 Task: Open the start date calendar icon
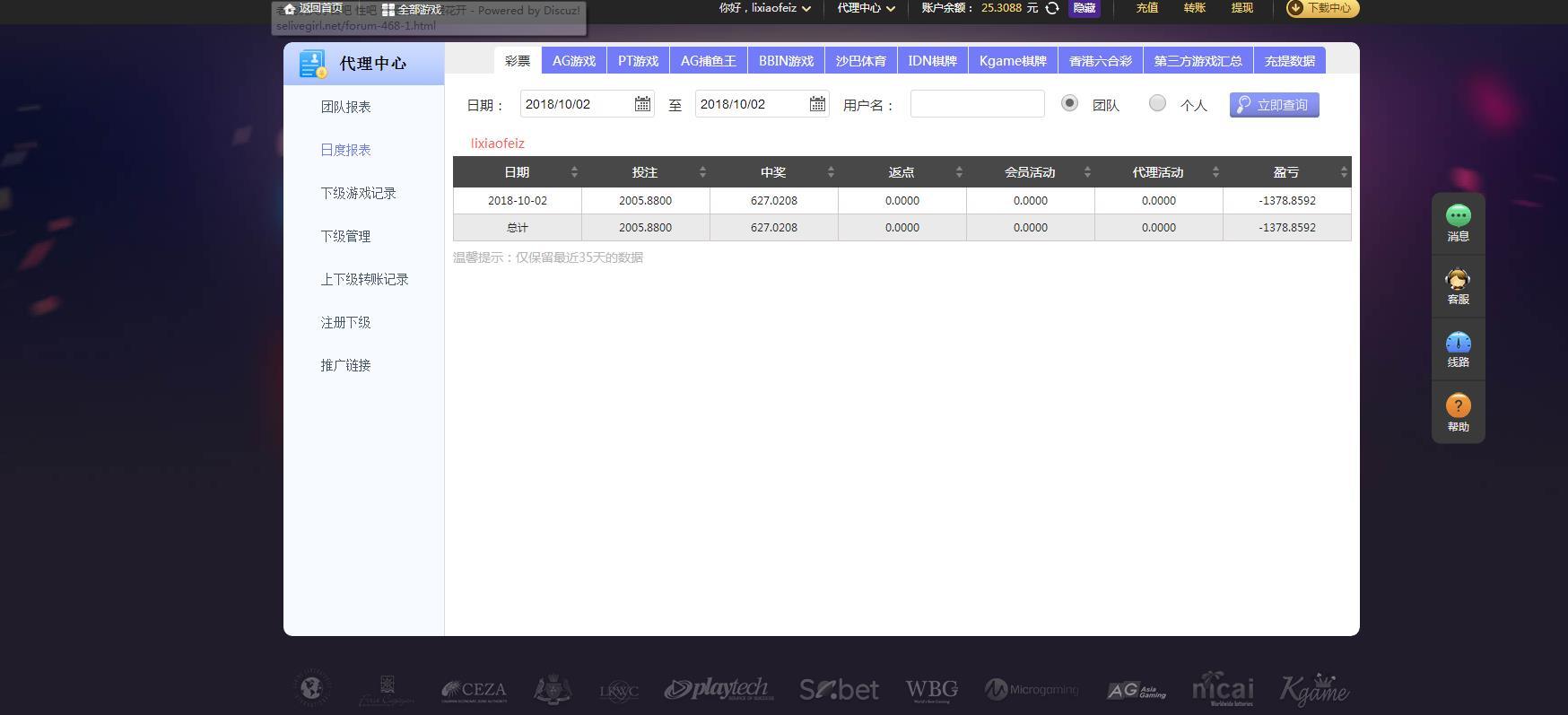tap(642, 104)
